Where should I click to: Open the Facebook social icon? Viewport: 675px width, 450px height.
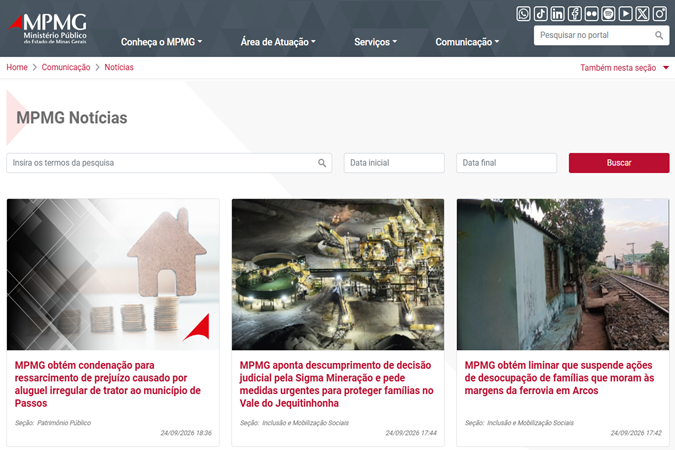click(x=575, y=14)
